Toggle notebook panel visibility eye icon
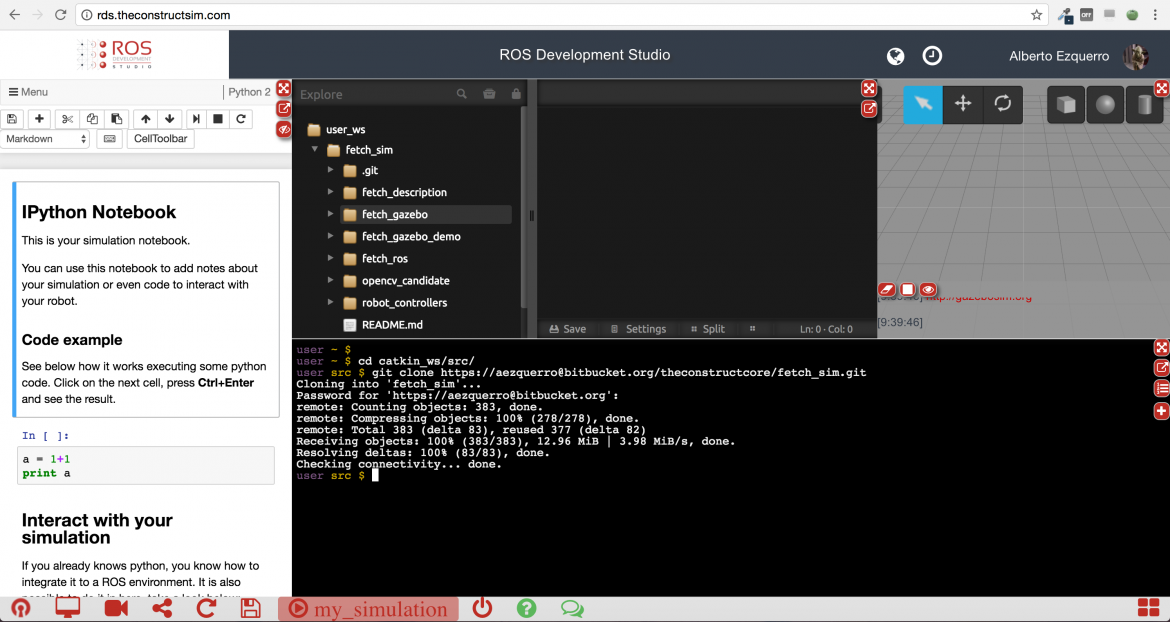Image resolution: width=1170 pixels, height=622 pixels. pos(284,129)
